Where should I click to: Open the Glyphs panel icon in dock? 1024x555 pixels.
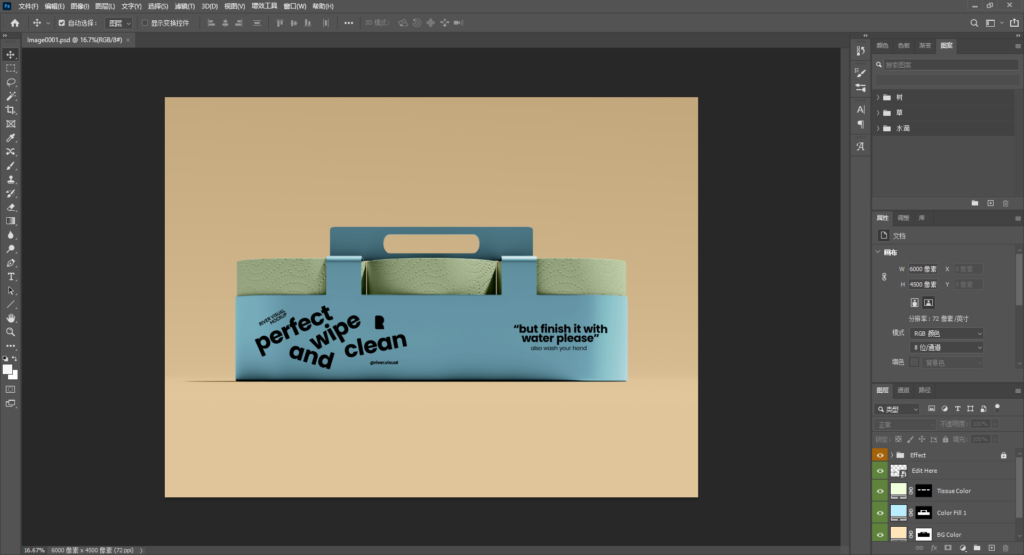[x=861, y=146]
